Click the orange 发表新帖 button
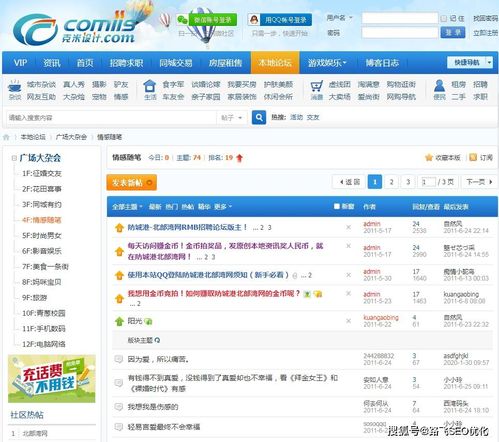 point(132,182)
